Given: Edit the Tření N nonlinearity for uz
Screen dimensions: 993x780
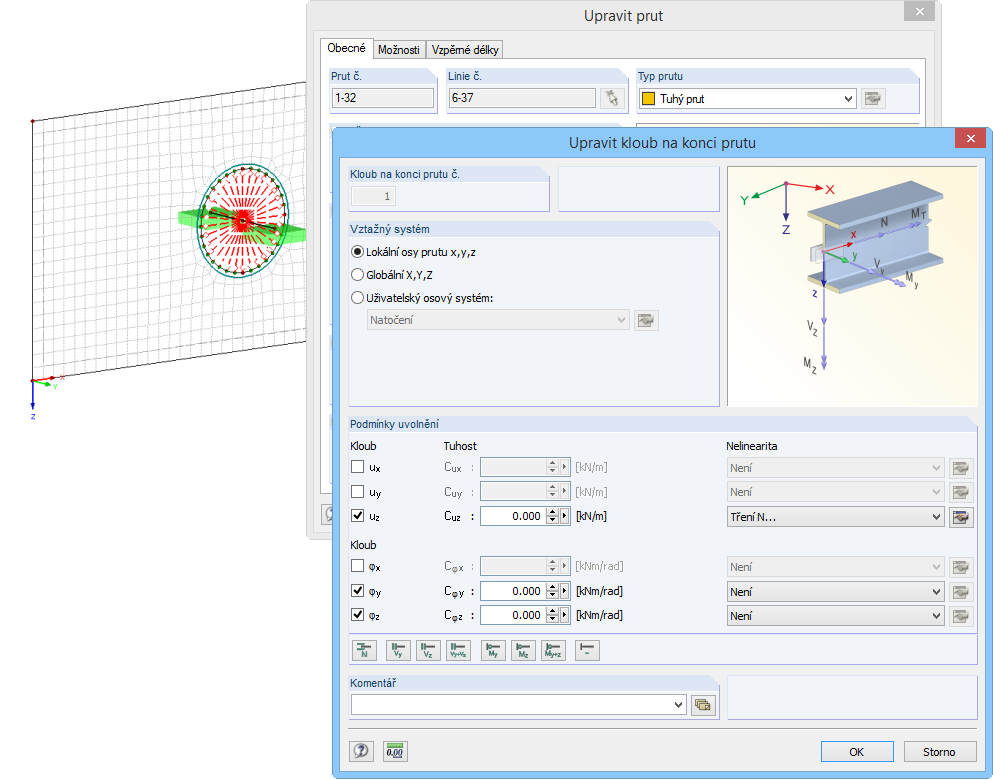Looking at the screenshot, I should 961,517.
